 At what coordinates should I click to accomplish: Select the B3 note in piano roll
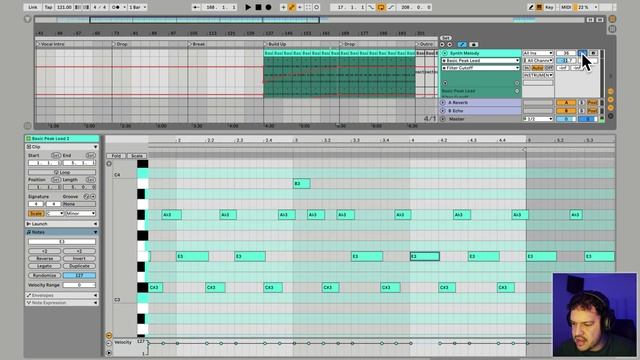click(x=302, y=184)
